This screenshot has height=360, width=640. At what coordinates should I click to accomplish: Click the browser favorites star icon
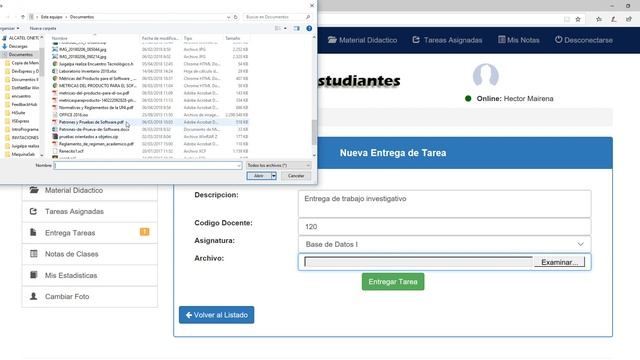(x=578, y=19)
